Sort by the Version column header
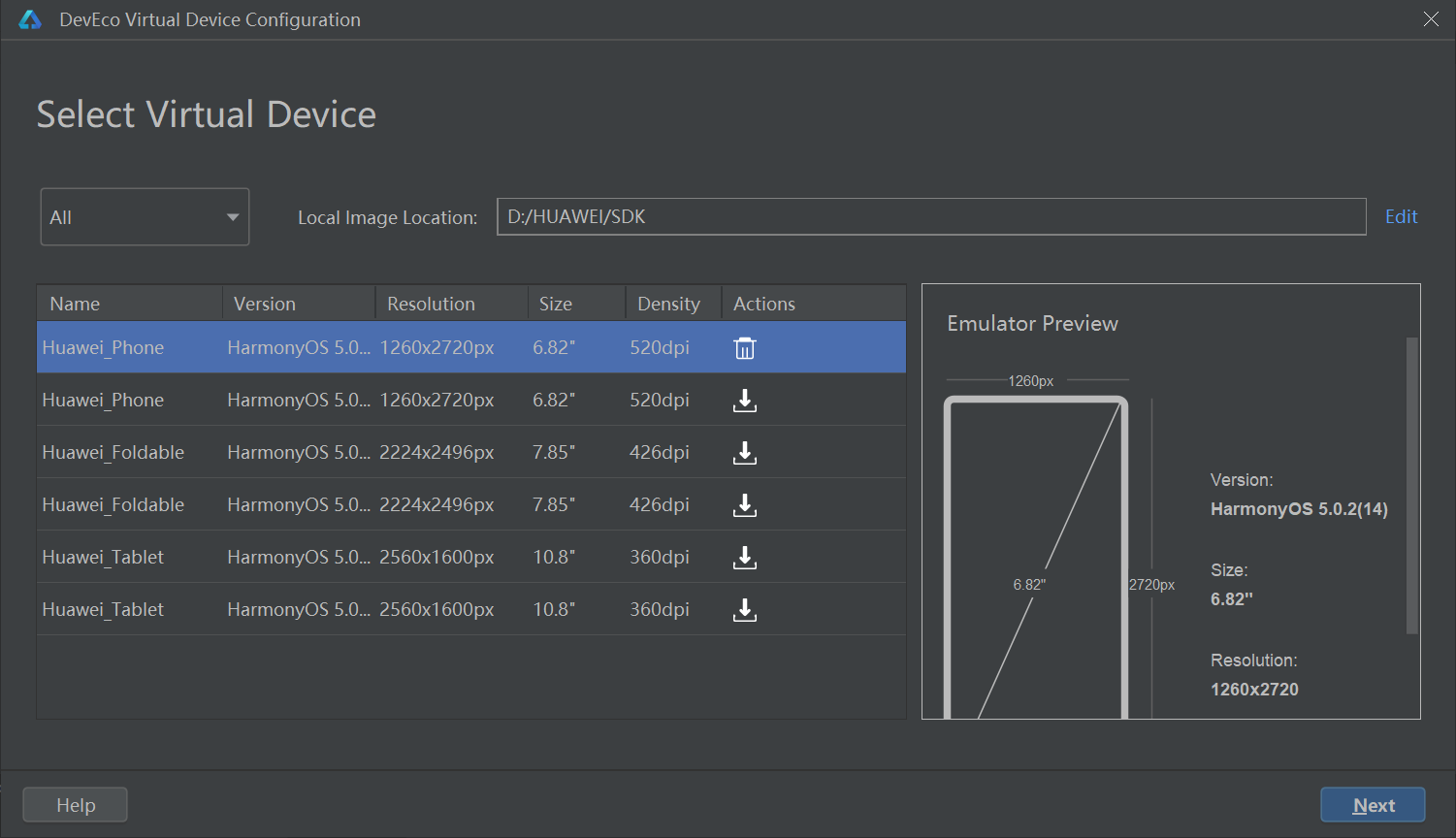 pos(299,304)
